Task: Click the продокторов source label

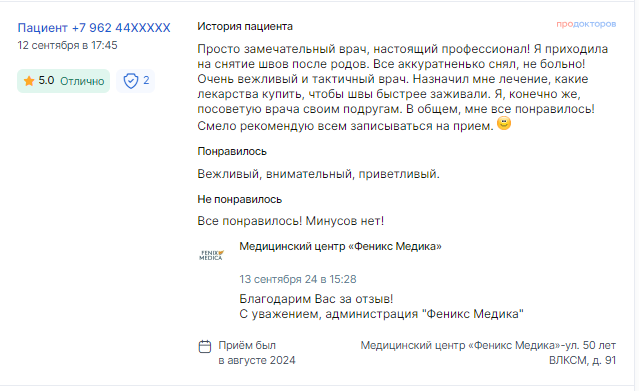Action: pos(586,24)
